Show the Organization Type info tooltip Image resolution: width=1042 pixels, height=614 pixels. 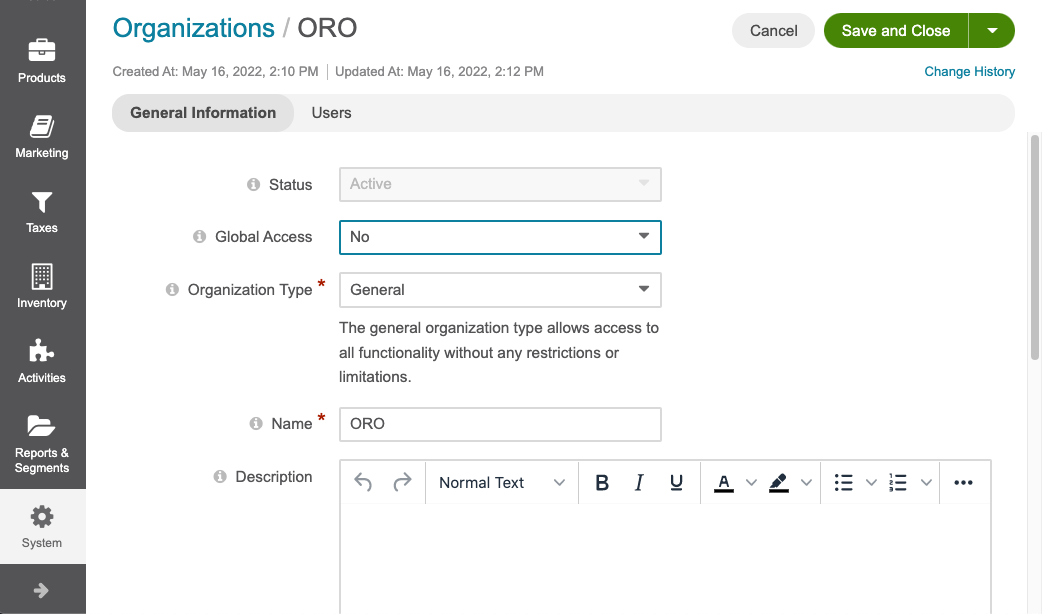[x=172, y=290]
